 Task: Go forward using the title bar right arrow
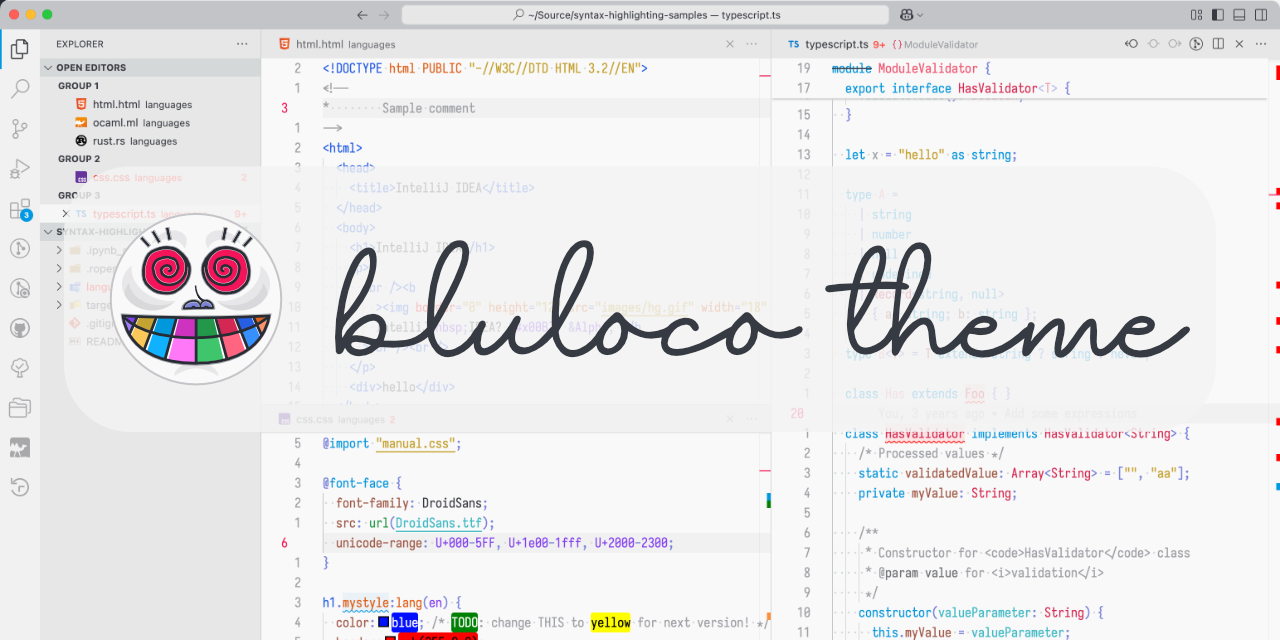[x=385, y=15]
